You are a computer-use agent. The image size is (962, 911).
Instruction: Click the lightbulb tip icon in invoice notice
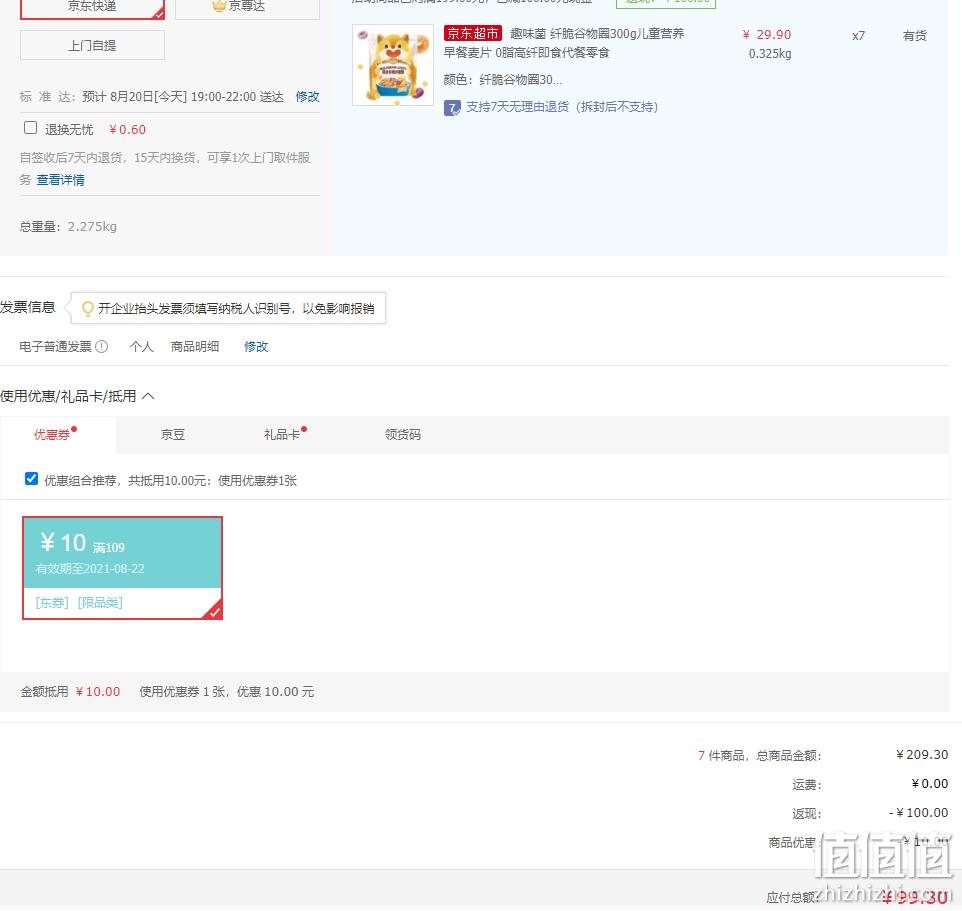(88, 309)
